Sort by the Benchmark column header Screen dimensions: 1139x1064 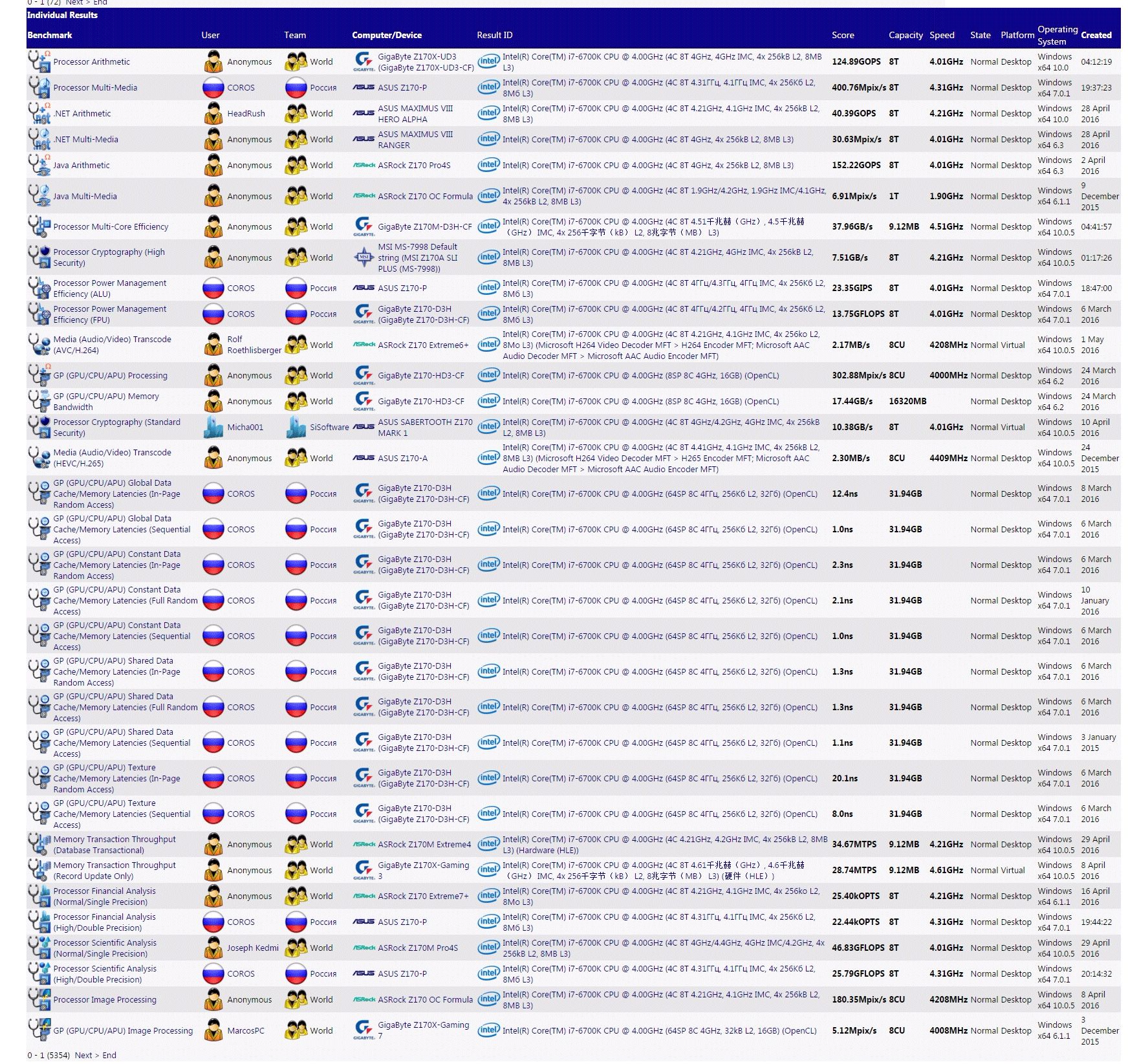[x=50, y=35]
